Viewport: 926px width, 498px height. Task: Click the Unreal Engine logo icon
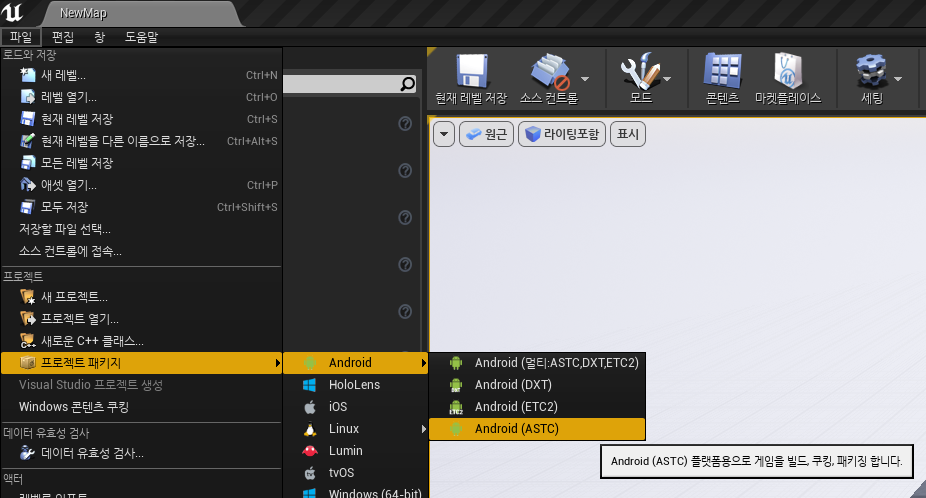tap(12, 12)
